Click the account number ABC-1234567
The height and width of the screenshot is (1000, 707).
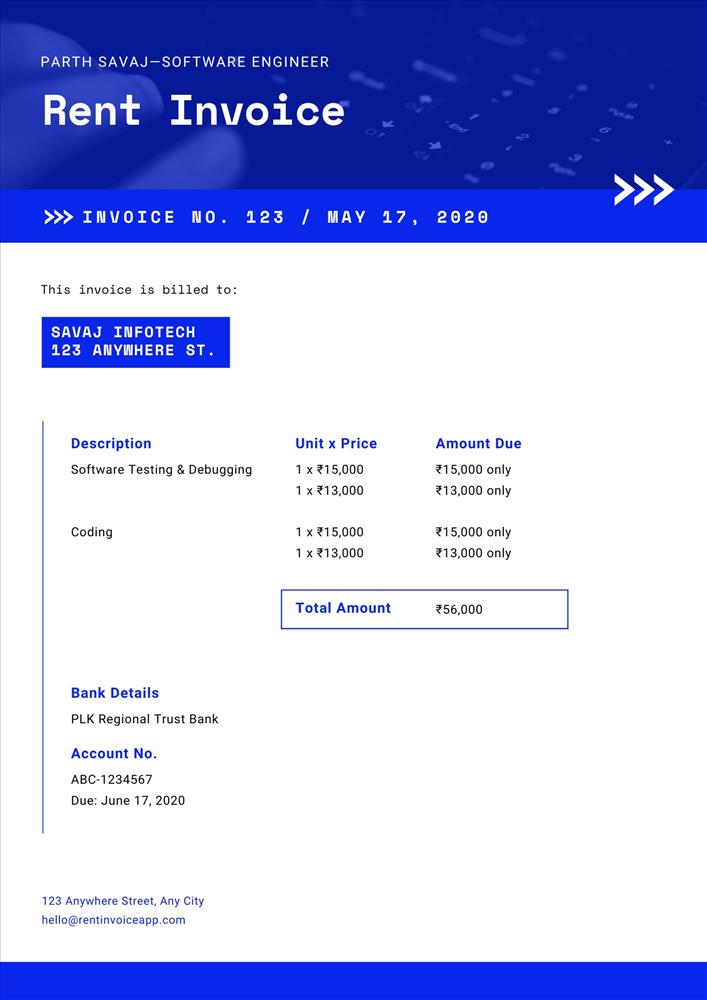[x=112, y=779]
